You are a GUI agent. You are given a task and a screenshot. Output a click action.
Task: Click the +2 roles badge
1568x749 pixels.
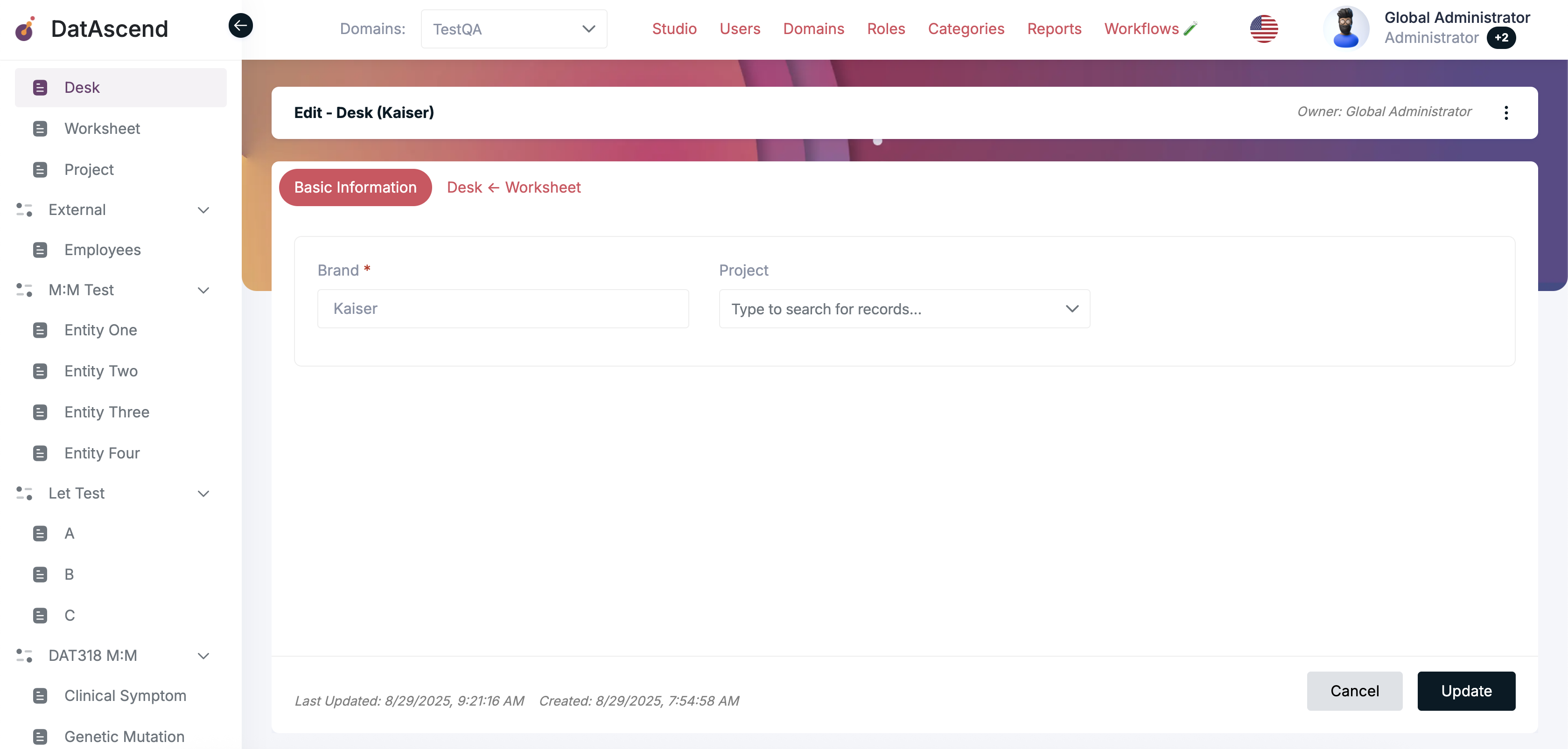tap(1501, 38)
